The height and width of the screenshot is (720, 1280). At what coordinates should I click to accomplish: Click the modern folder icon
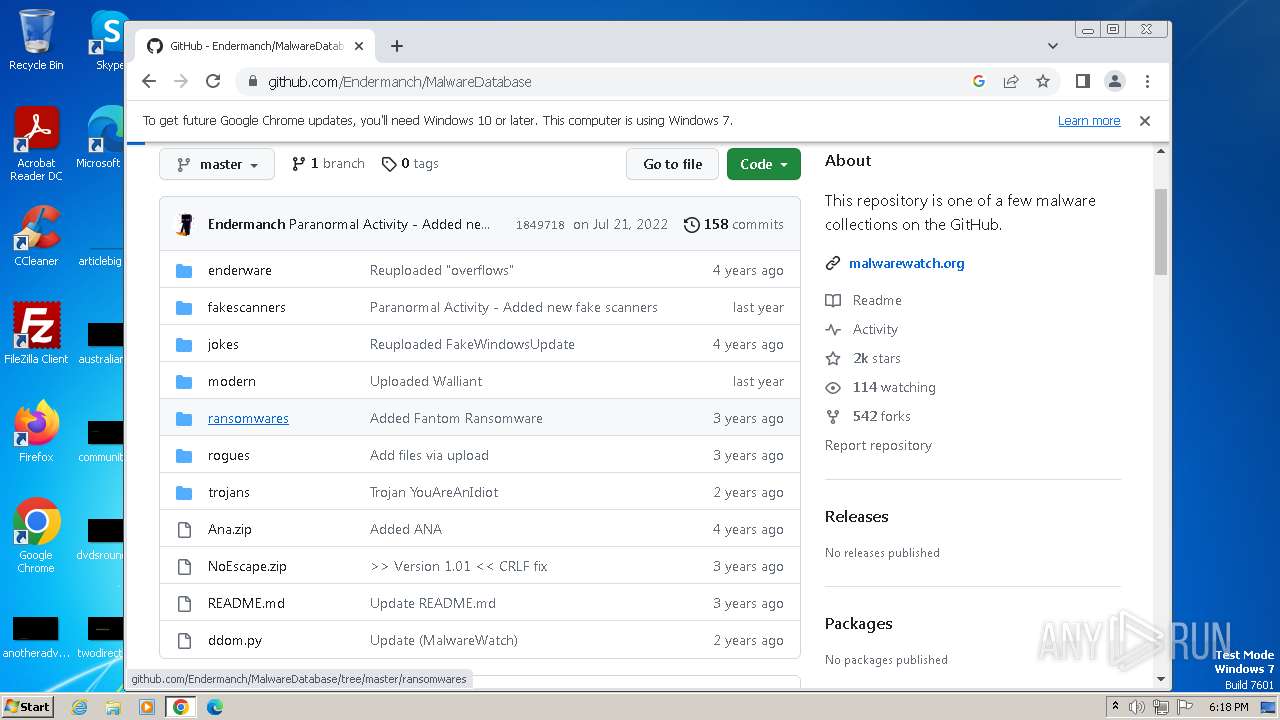(x=184, y=382)
